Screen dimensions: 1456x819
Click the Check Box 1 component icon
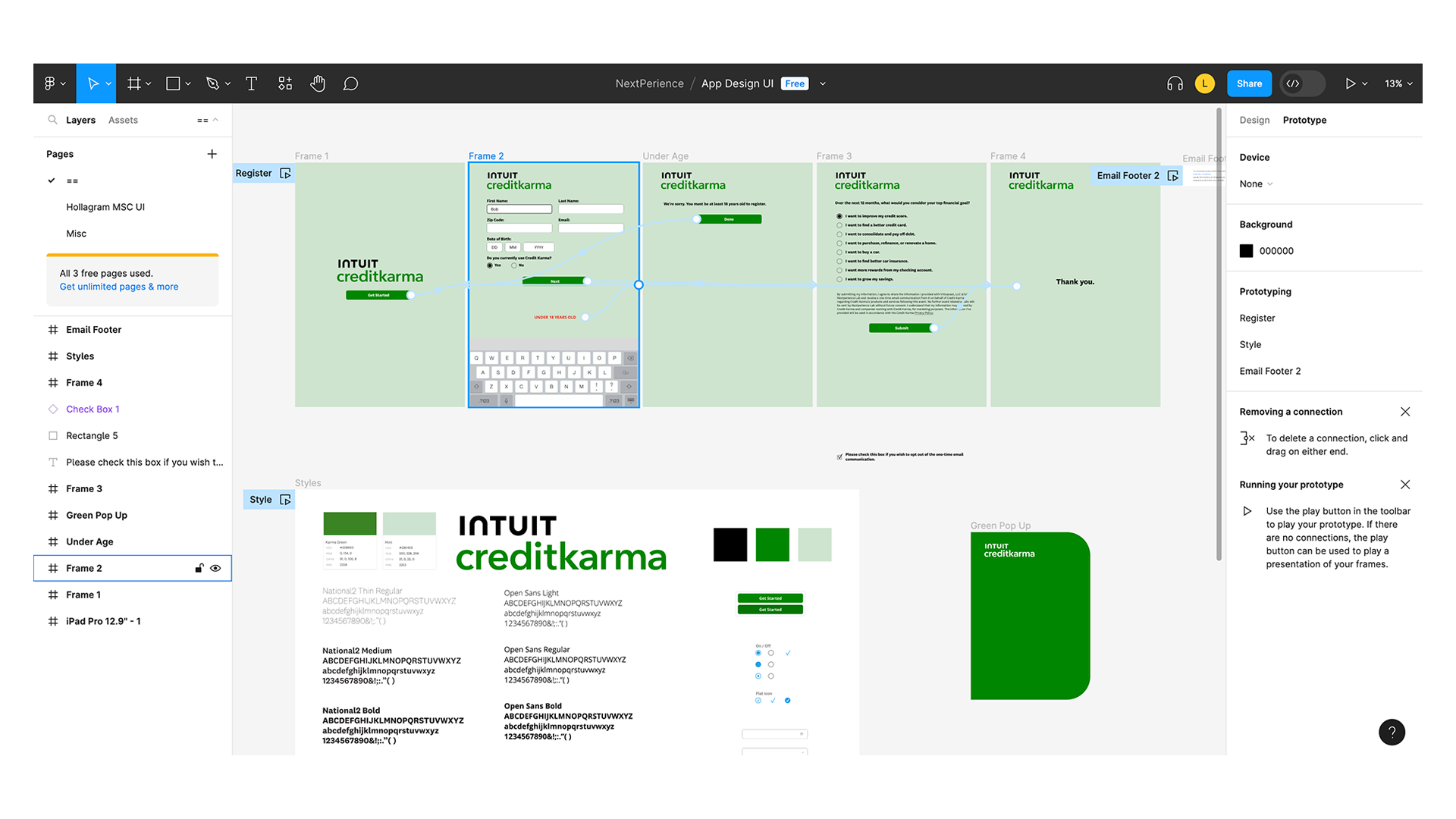coord(53,409)
